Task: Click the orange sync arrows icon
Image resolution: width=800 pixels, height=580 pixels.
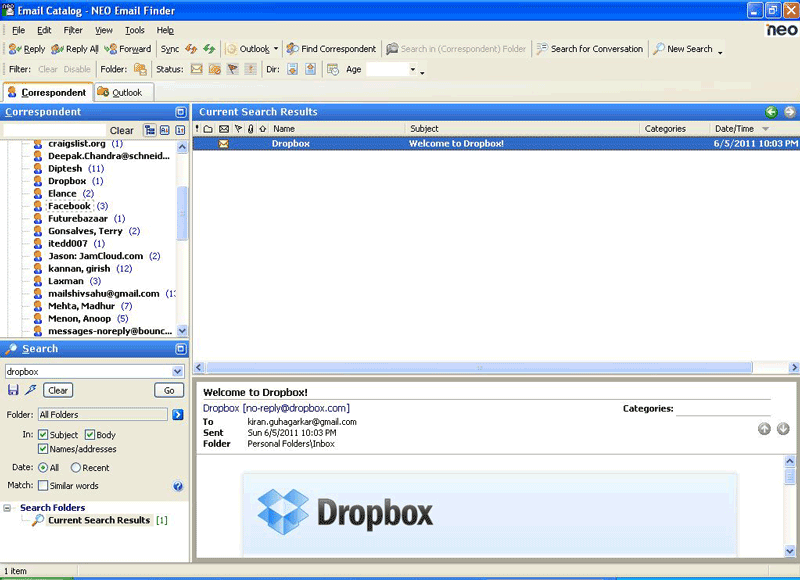Action: pyautogui.click(x=191, y=49)
